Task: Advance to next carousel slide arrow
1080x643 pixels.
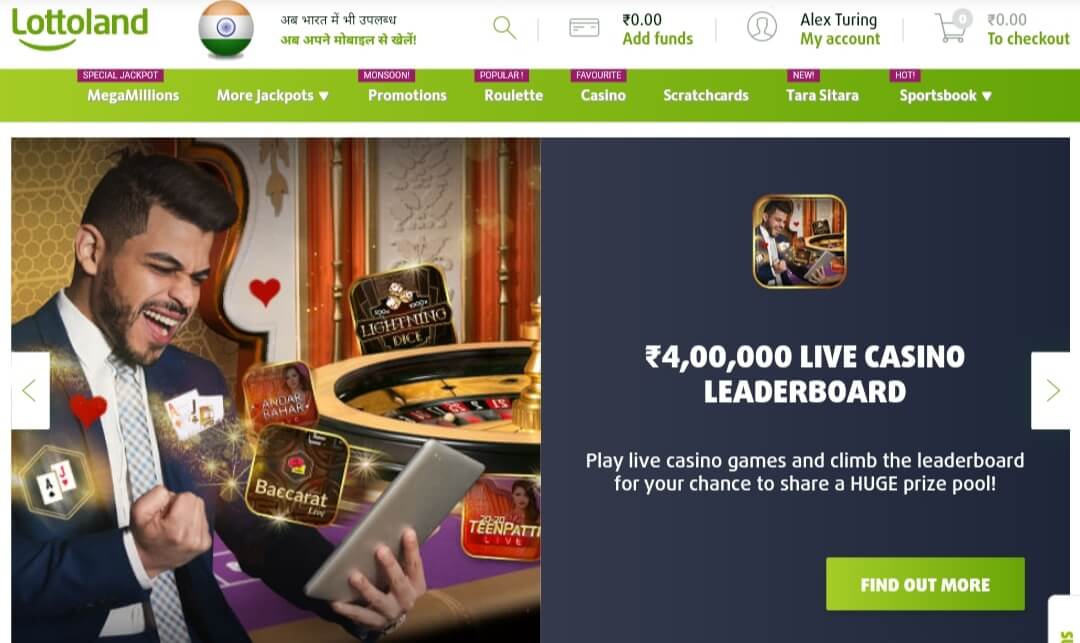Action: click(1051, 391)
